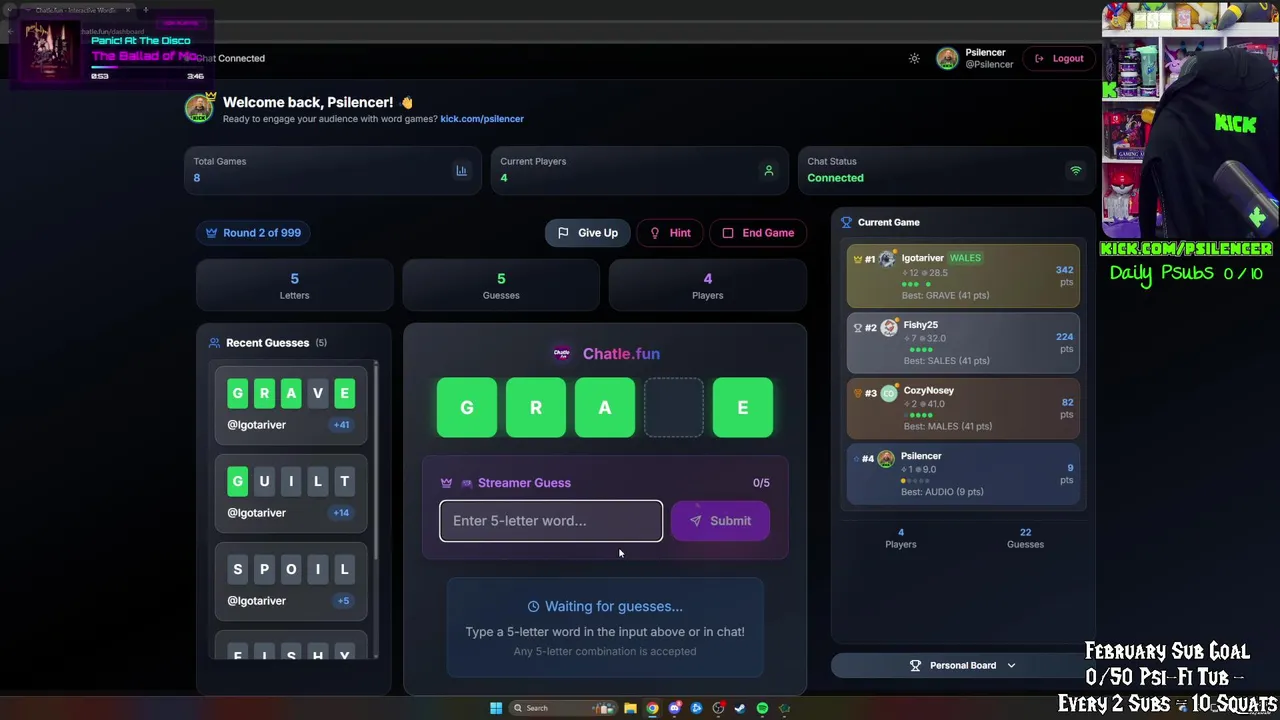Click CozyNosey's avatar in leaderboard

point(889,394)
